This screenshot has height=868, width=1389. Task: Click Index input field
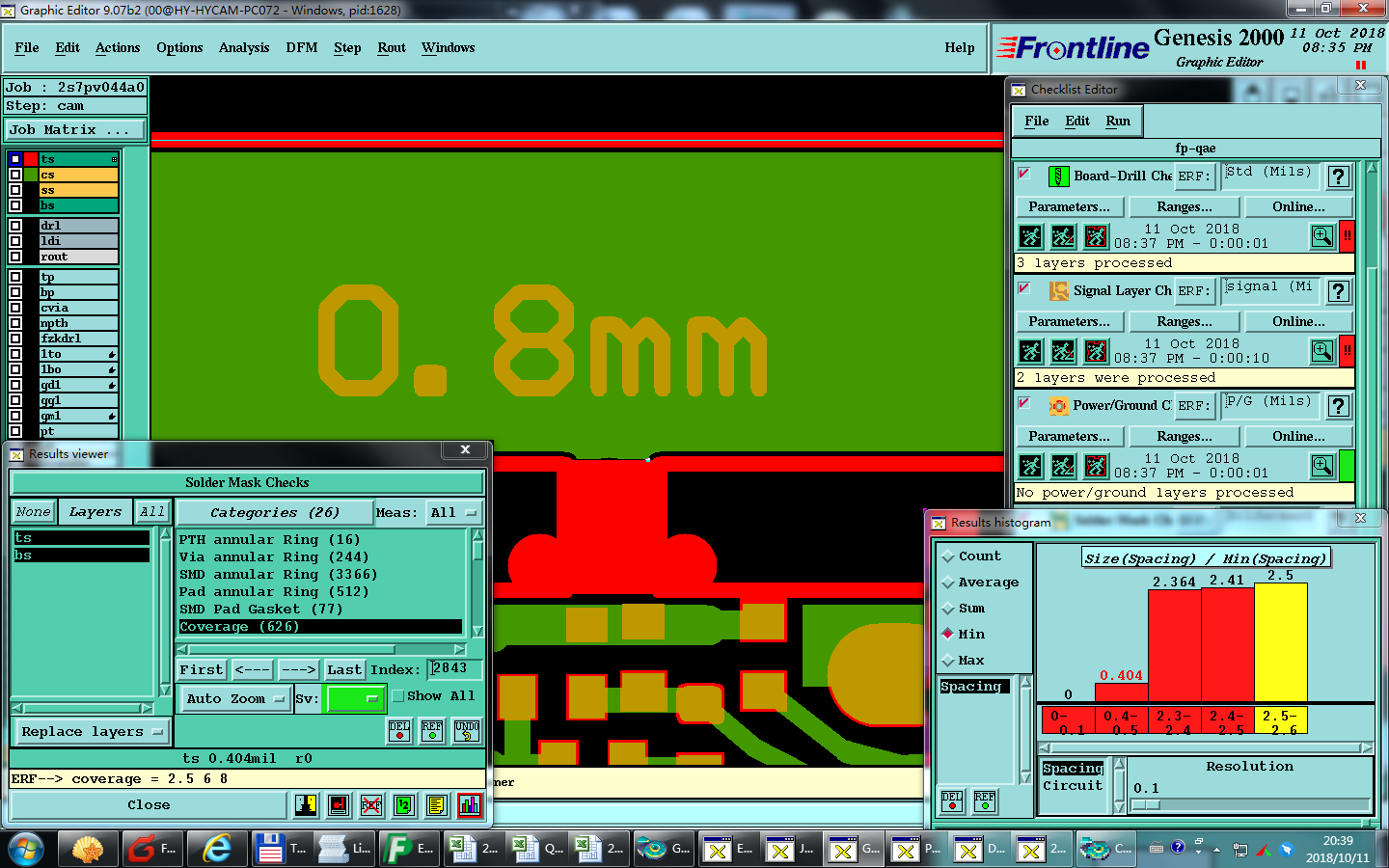coord(453,669)
